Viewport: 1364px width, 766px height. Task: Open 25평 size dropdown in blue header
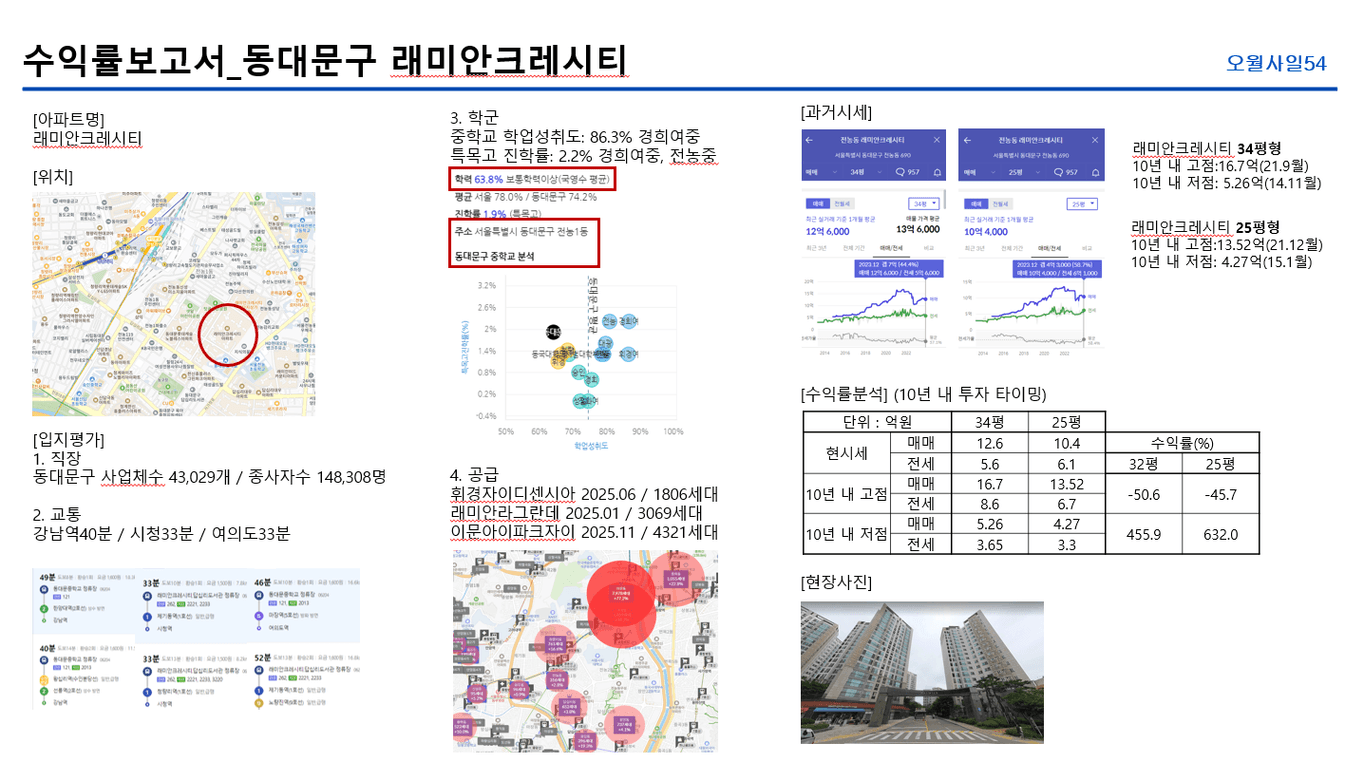[x=1024, y=172]
